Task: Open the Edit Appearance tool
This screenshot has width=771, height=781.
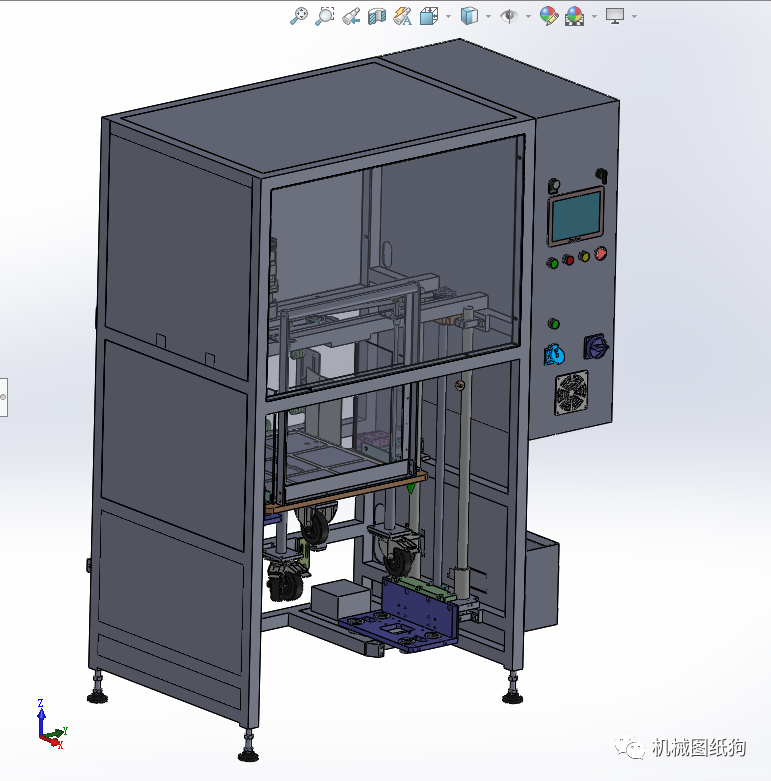Action: [549, 16]
